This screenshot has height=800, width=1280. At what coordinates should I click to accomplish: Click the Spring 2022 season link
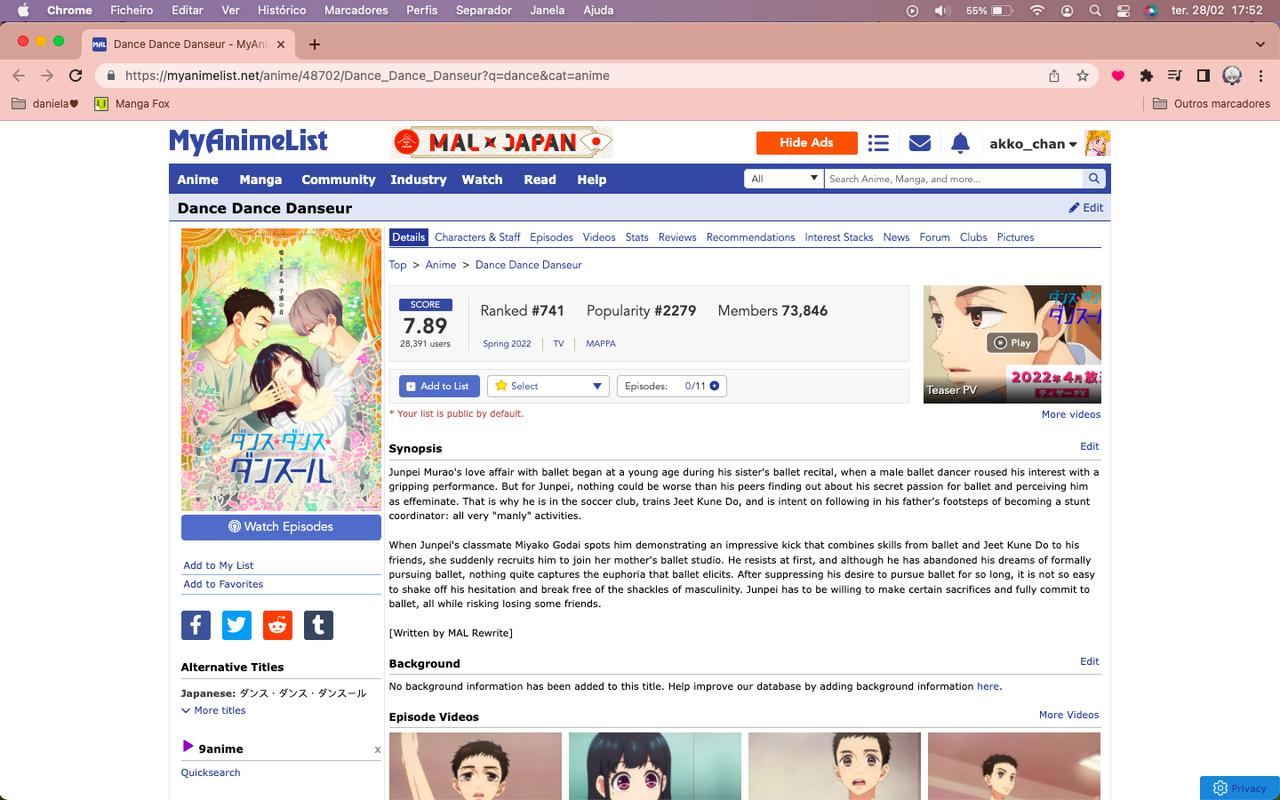pos(507,343)
